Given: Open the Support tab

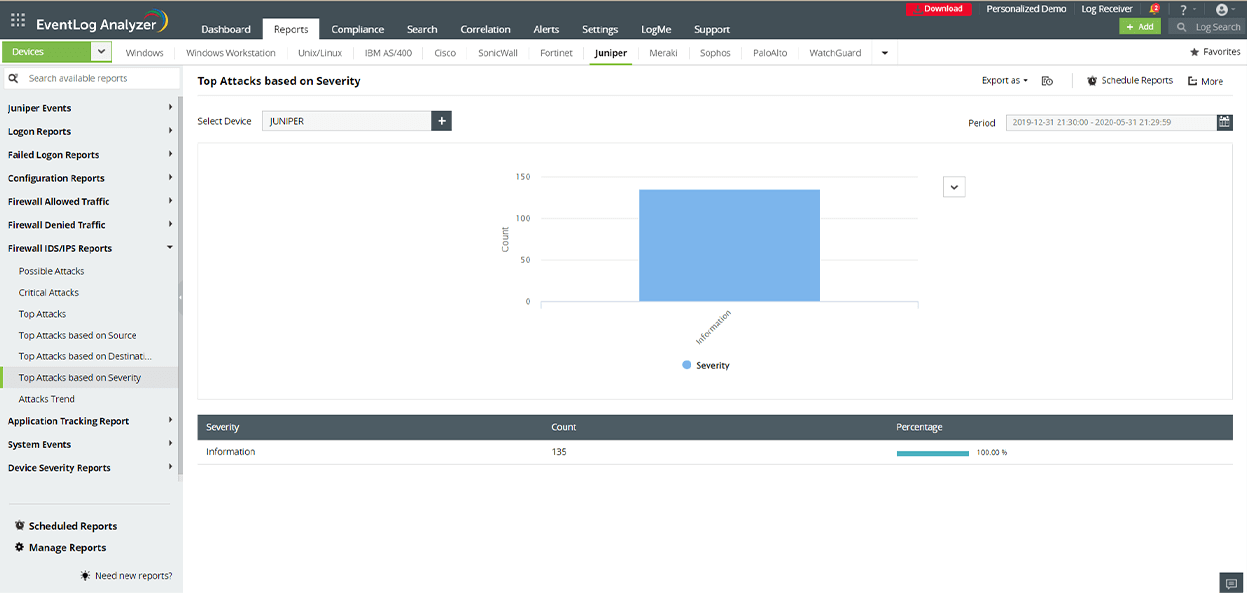Looking at the screenshot, I should pos(712,29).
